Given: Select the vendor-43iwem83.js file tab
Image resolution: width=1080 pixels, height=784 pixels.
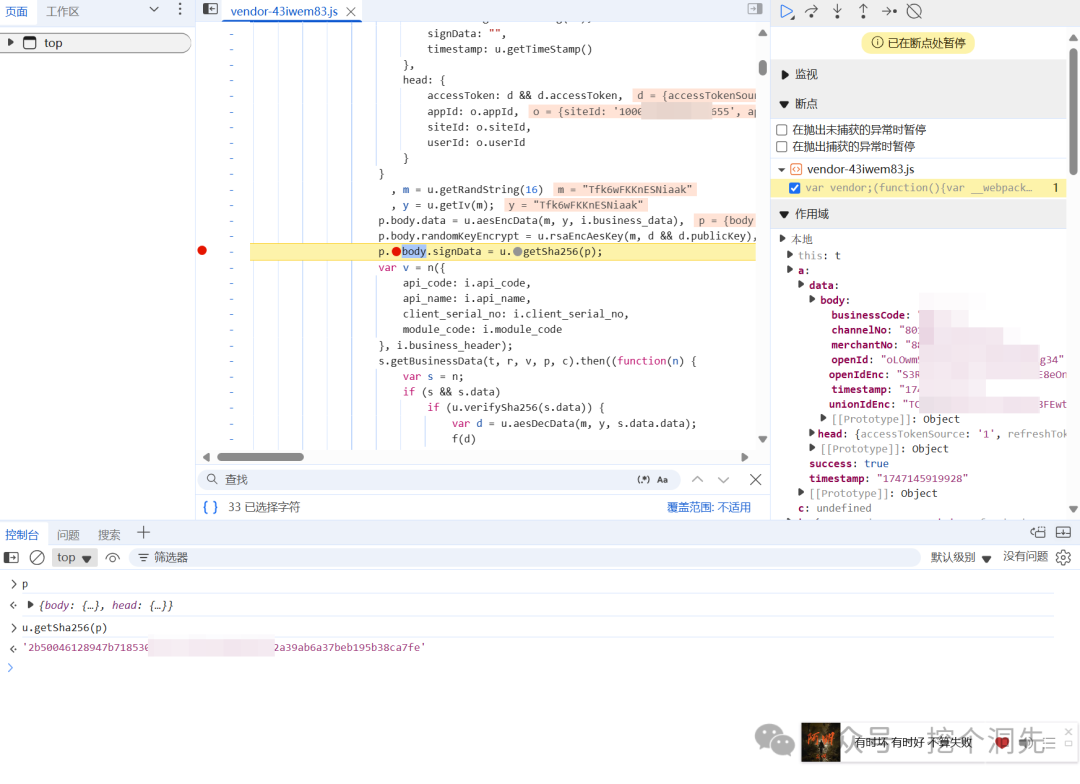Looking at the screenshot, I should (x=284, y=12).
